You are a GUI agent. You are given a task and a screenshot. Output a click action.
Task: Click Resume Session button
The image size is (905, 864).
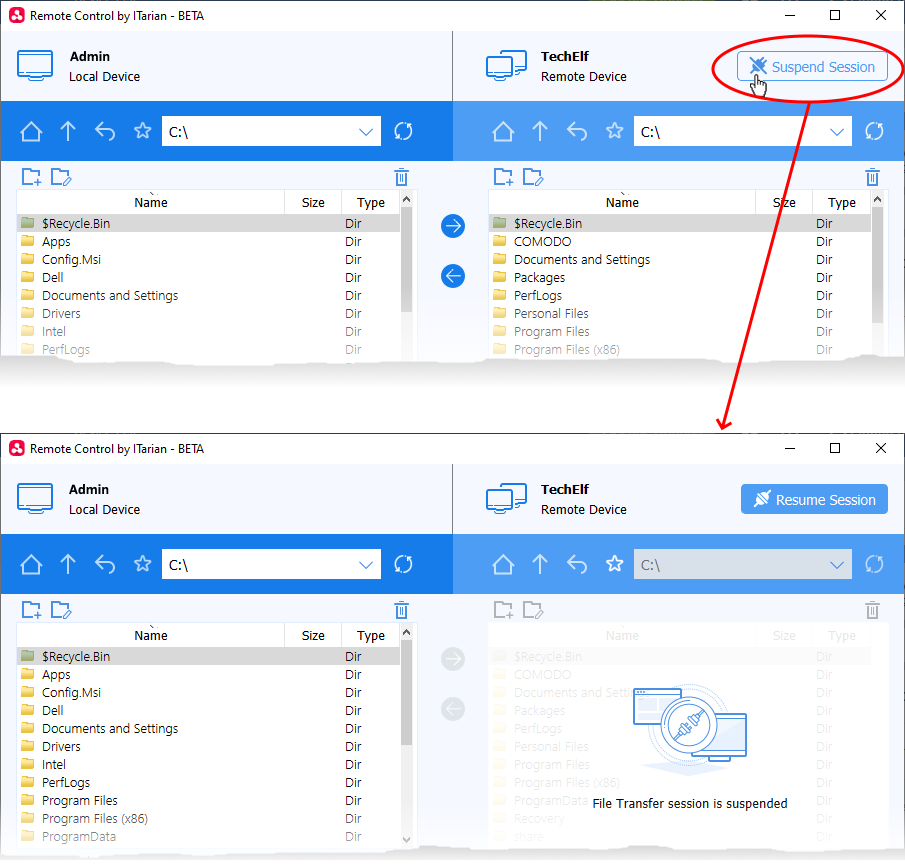point(813,500)
